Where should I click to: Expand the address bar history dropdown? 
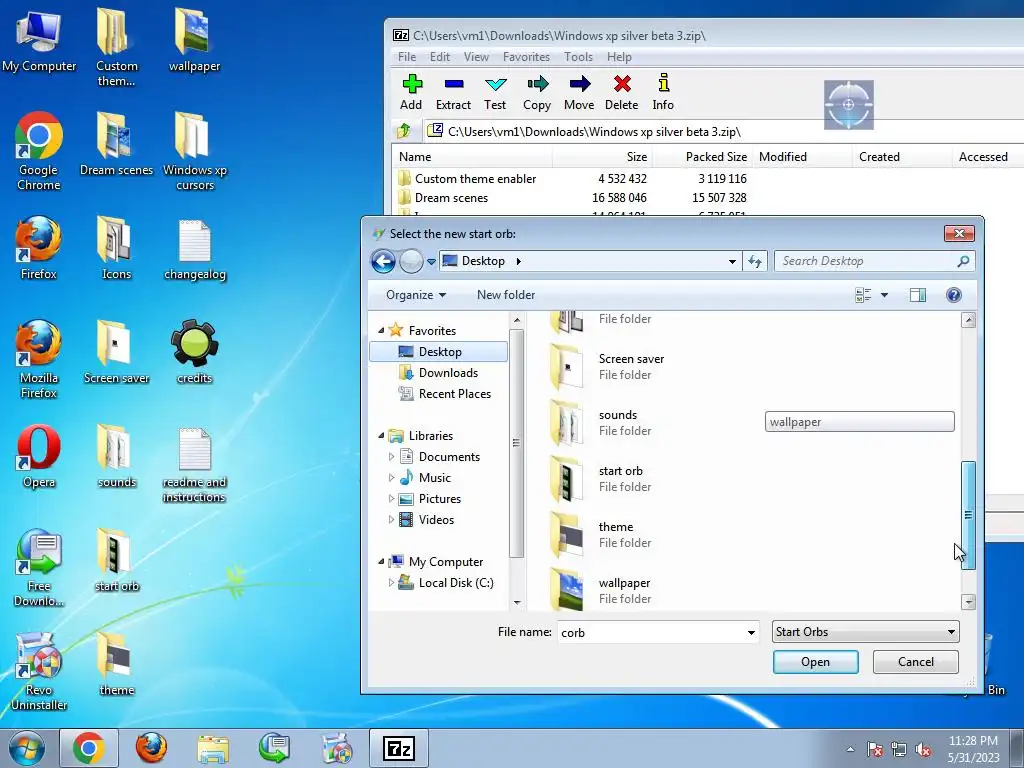(x=732, y=261)
